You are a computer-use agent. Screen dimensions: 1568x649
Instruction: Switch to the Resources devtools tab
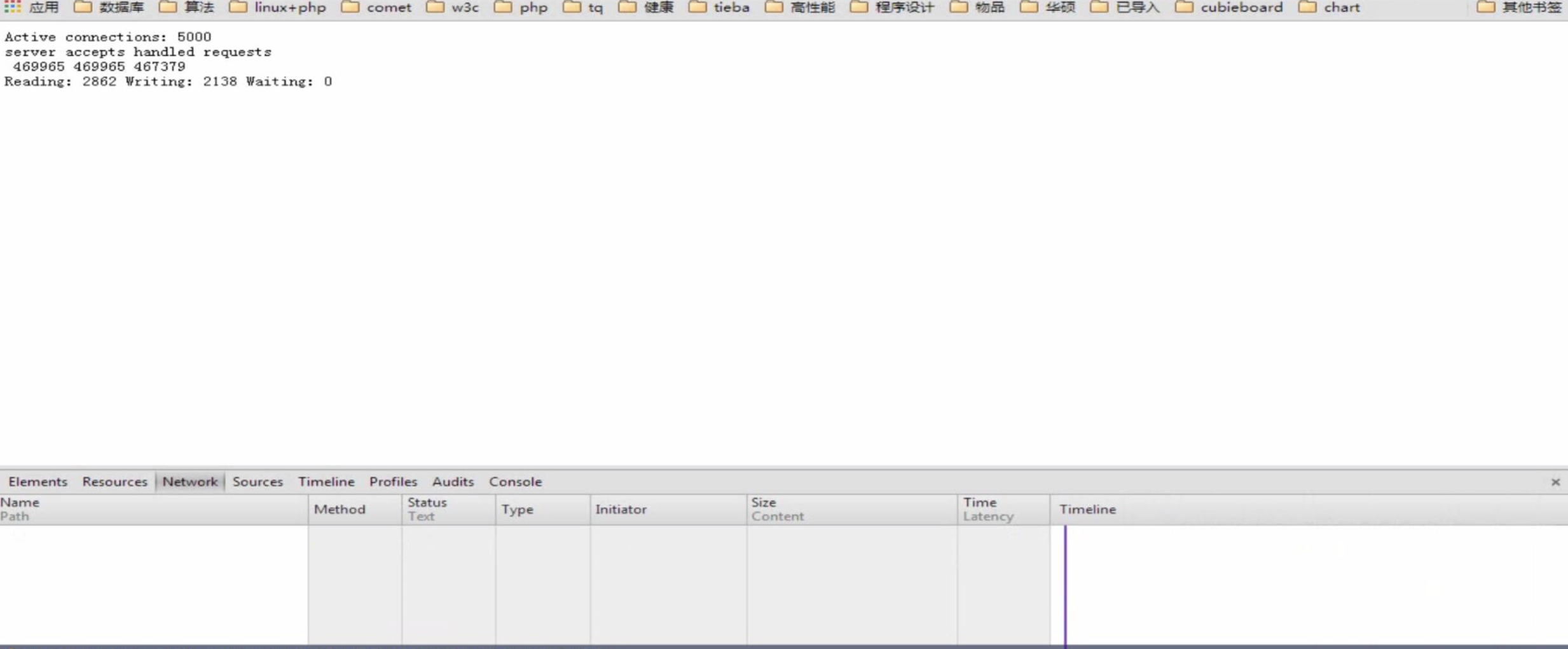(x=114, y=482)
